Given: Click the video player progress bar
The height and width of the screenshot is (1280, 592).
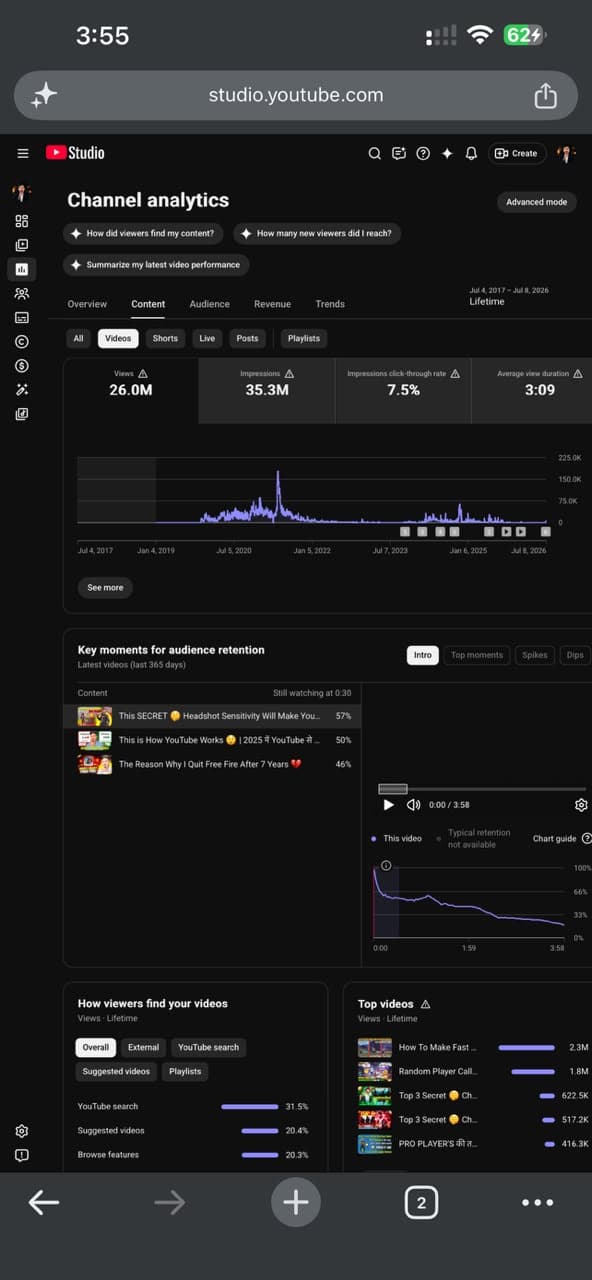Looking at the screenshot, I should [482, 789].
